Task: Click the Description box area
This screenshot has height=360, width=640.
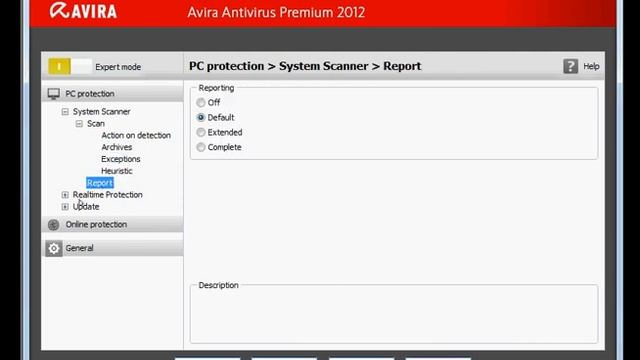Action: pos(394,314)
